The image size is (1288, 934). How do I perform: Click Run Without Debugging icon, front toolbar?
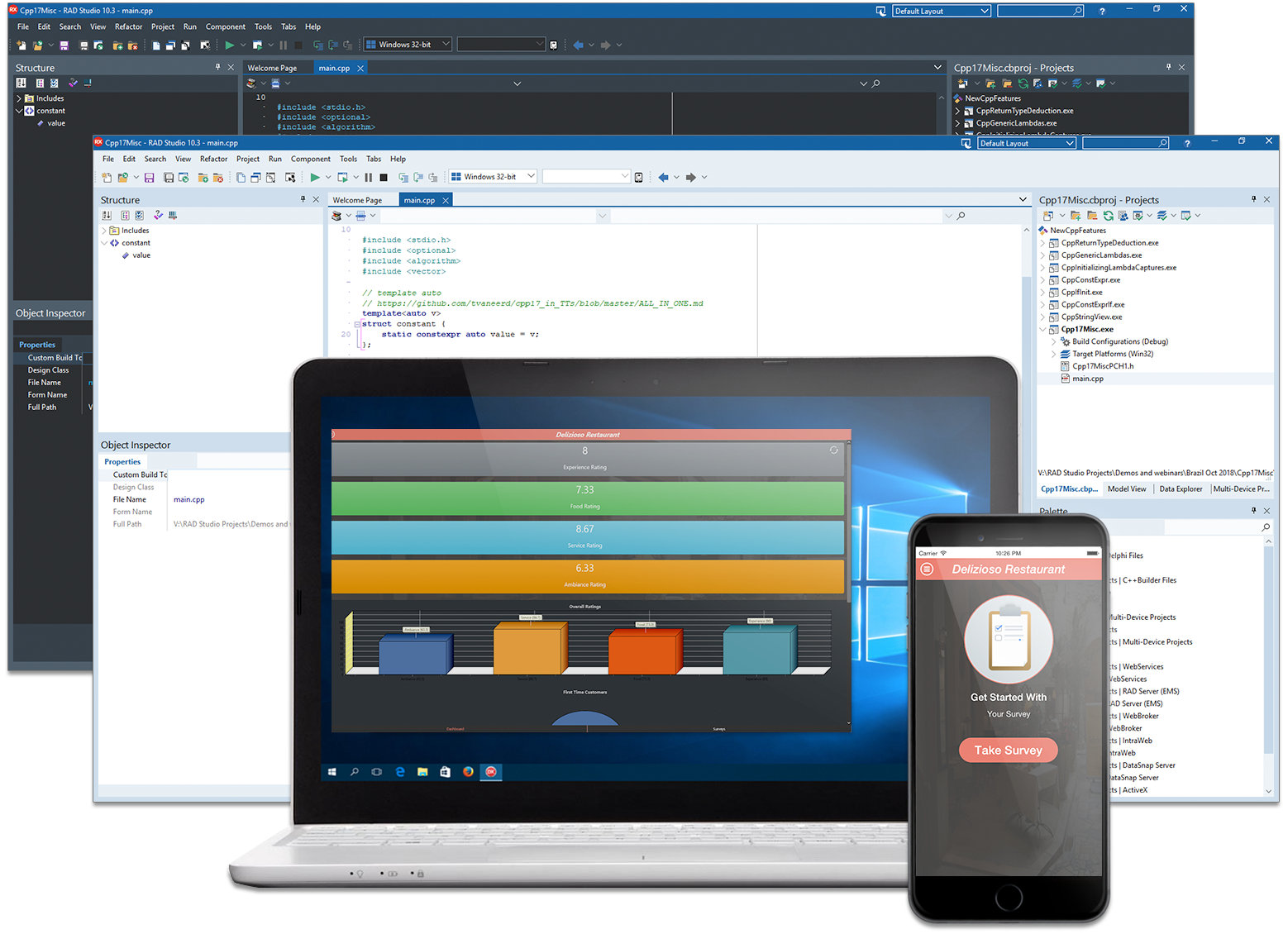(x=342, y=177)
